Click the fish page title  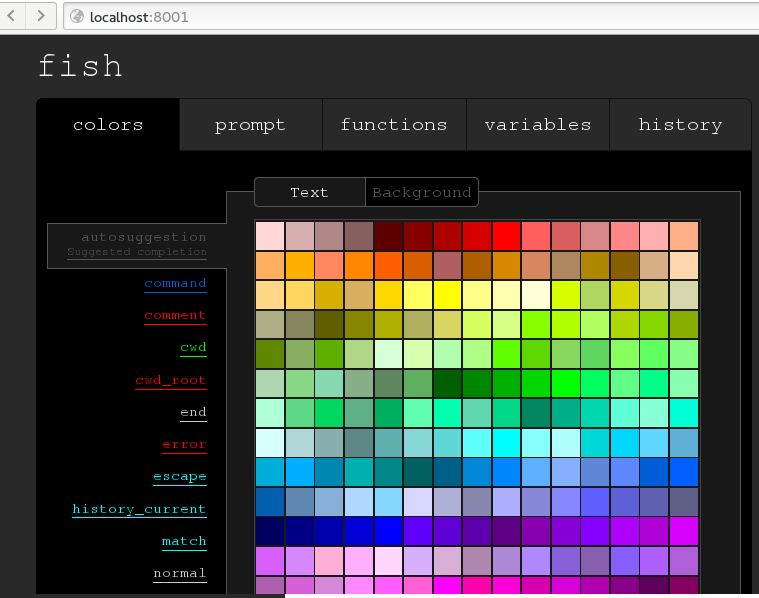[x=80, y=65]
